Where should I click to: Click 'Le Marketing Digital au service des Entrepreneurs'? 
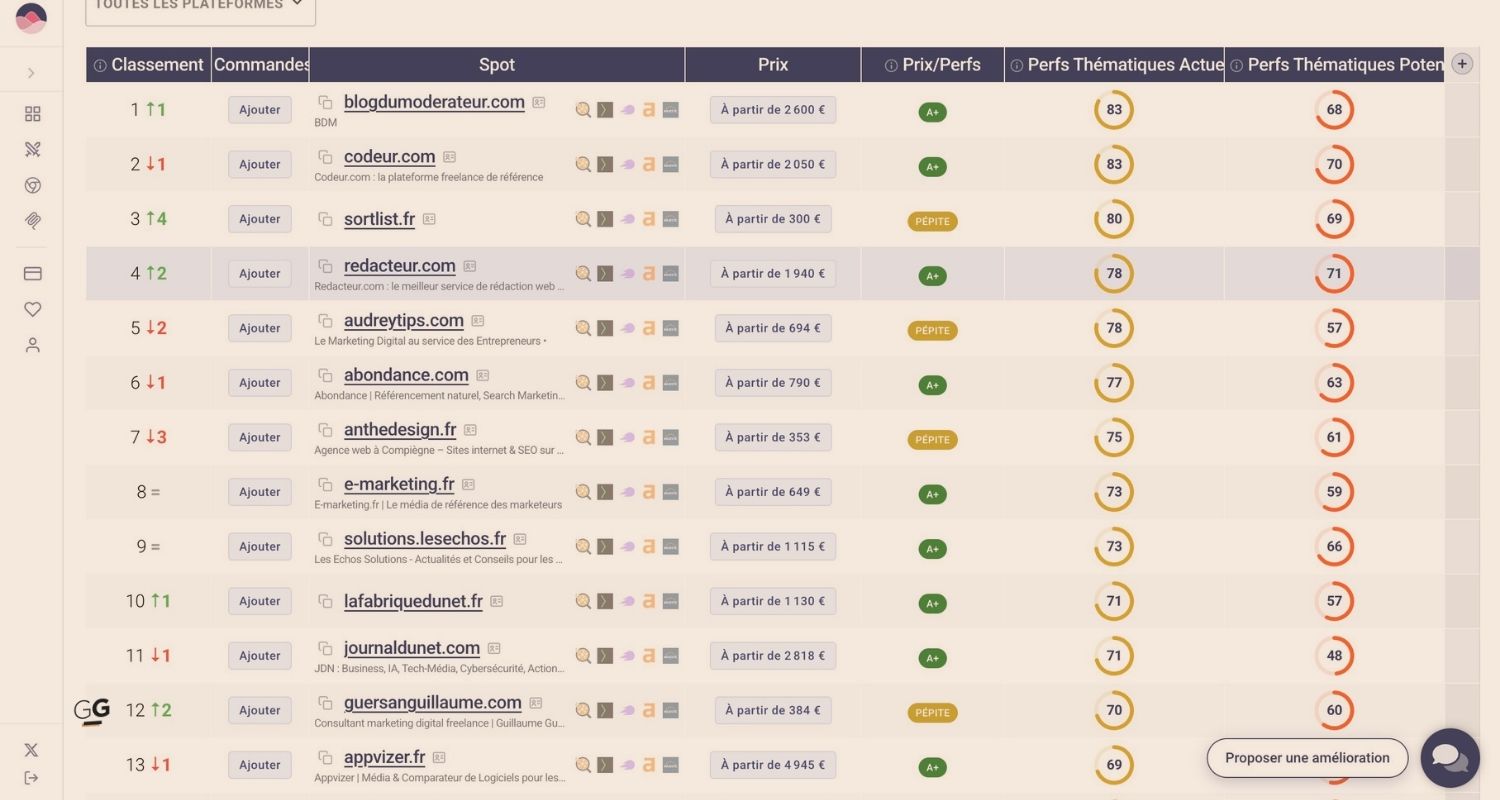click(429, 341)
